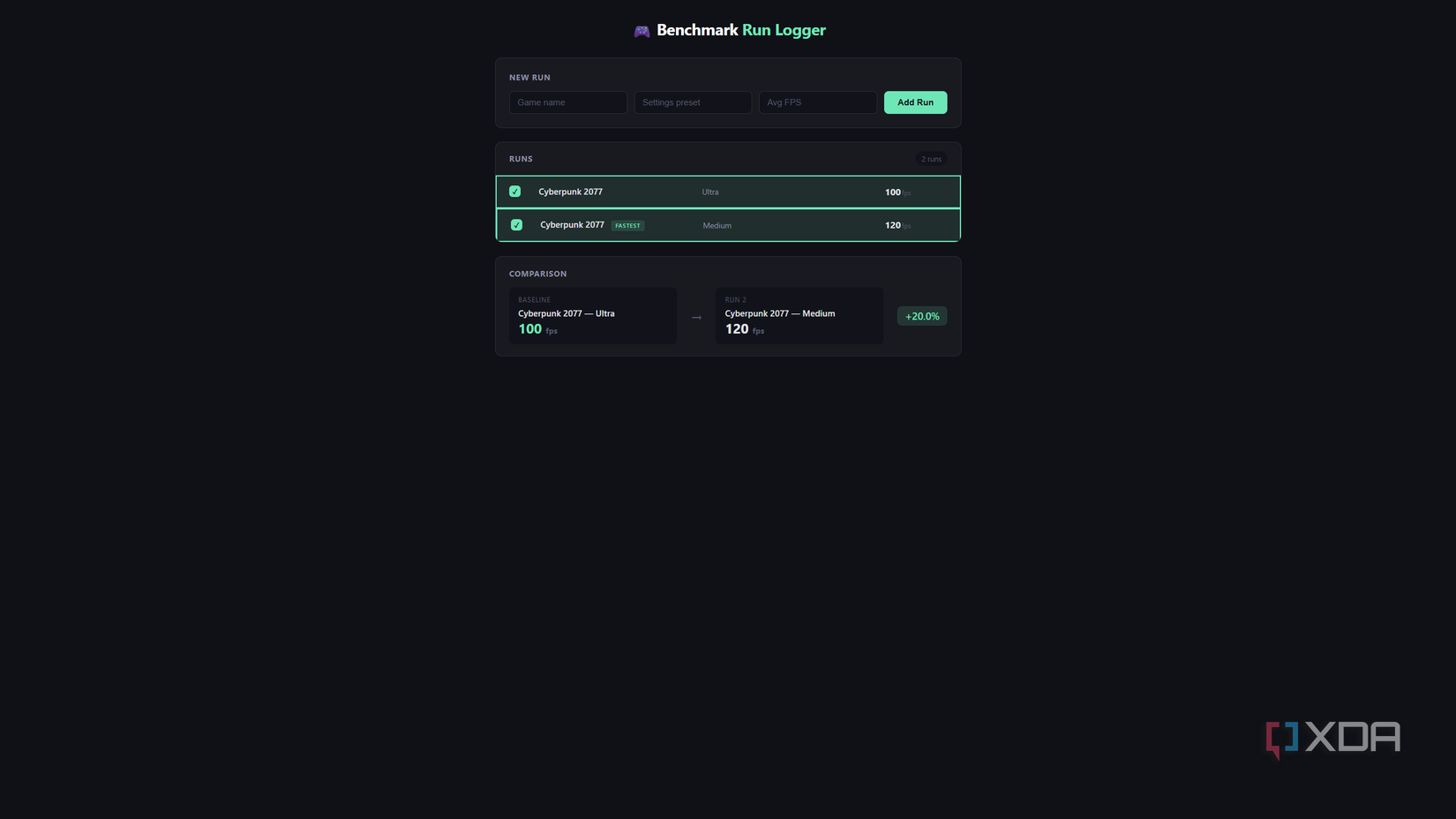Click the "Ultra" preset in the runs list
The height and width of the screenshot is (819, 1456).
(x=710, y=192)
